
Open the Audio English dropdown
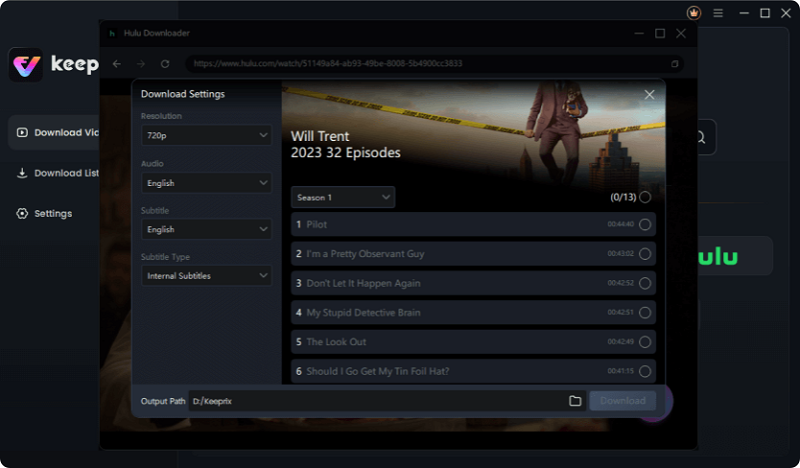click(x=206, y=183)
